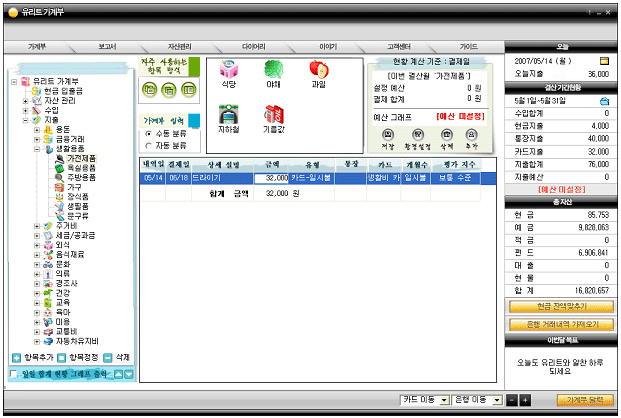This screenshot has width=621, height=418.
Task: Click the 현금 잔액맞추기 button
Action: click(x=561, y=307)
